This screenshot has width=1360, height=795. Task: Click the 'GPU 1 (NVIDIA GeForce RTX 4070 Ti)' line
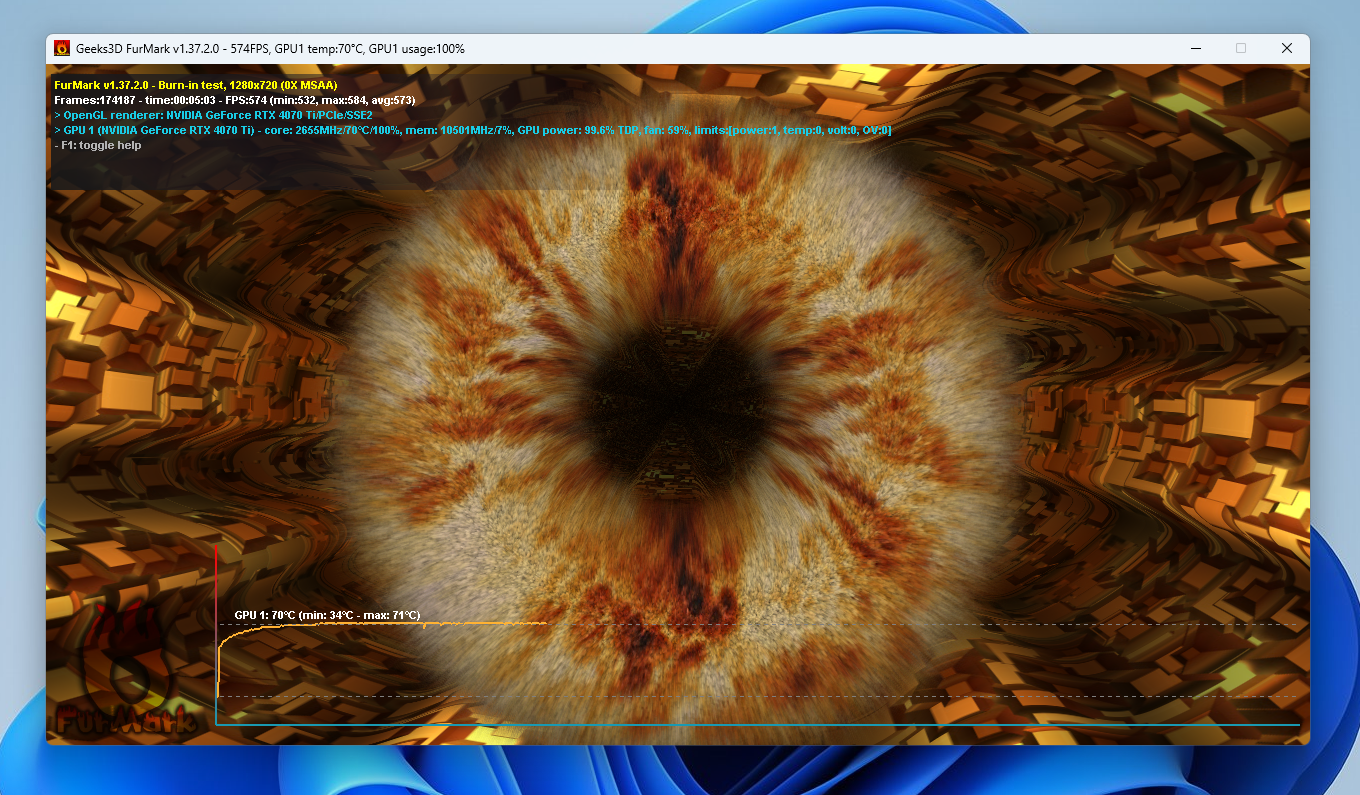473,130
